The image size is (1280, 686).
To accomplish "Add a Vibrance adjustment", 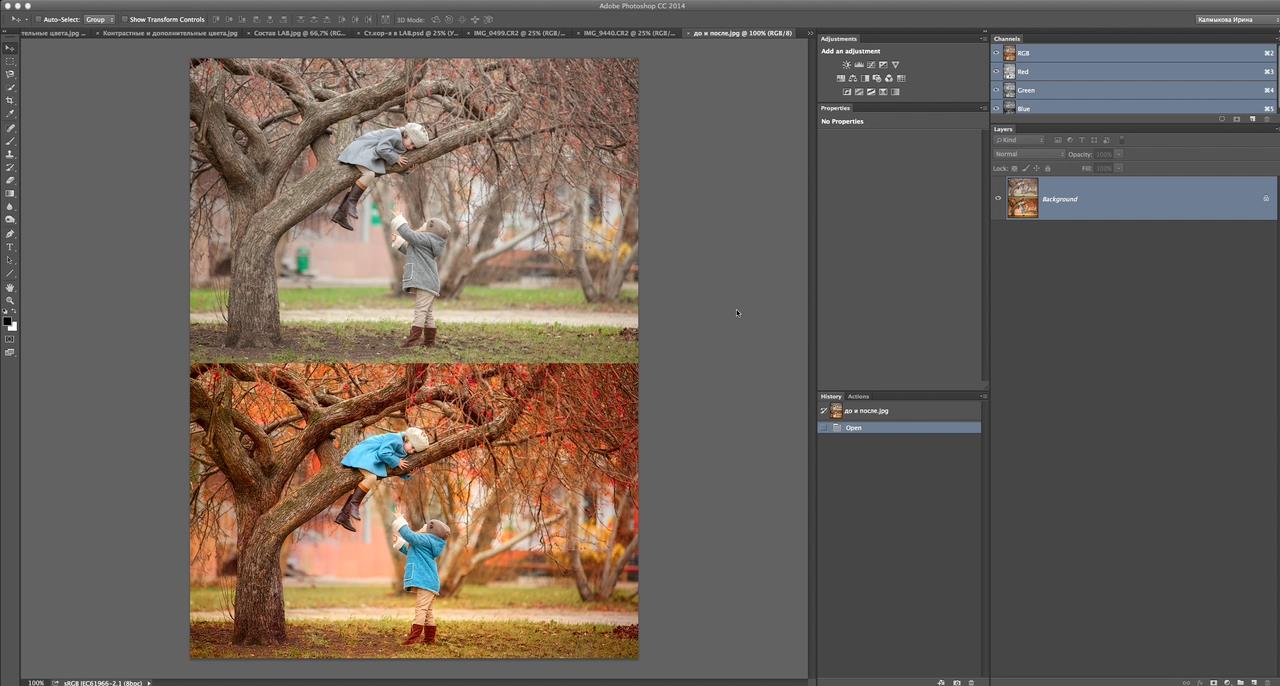I will 895,65.
